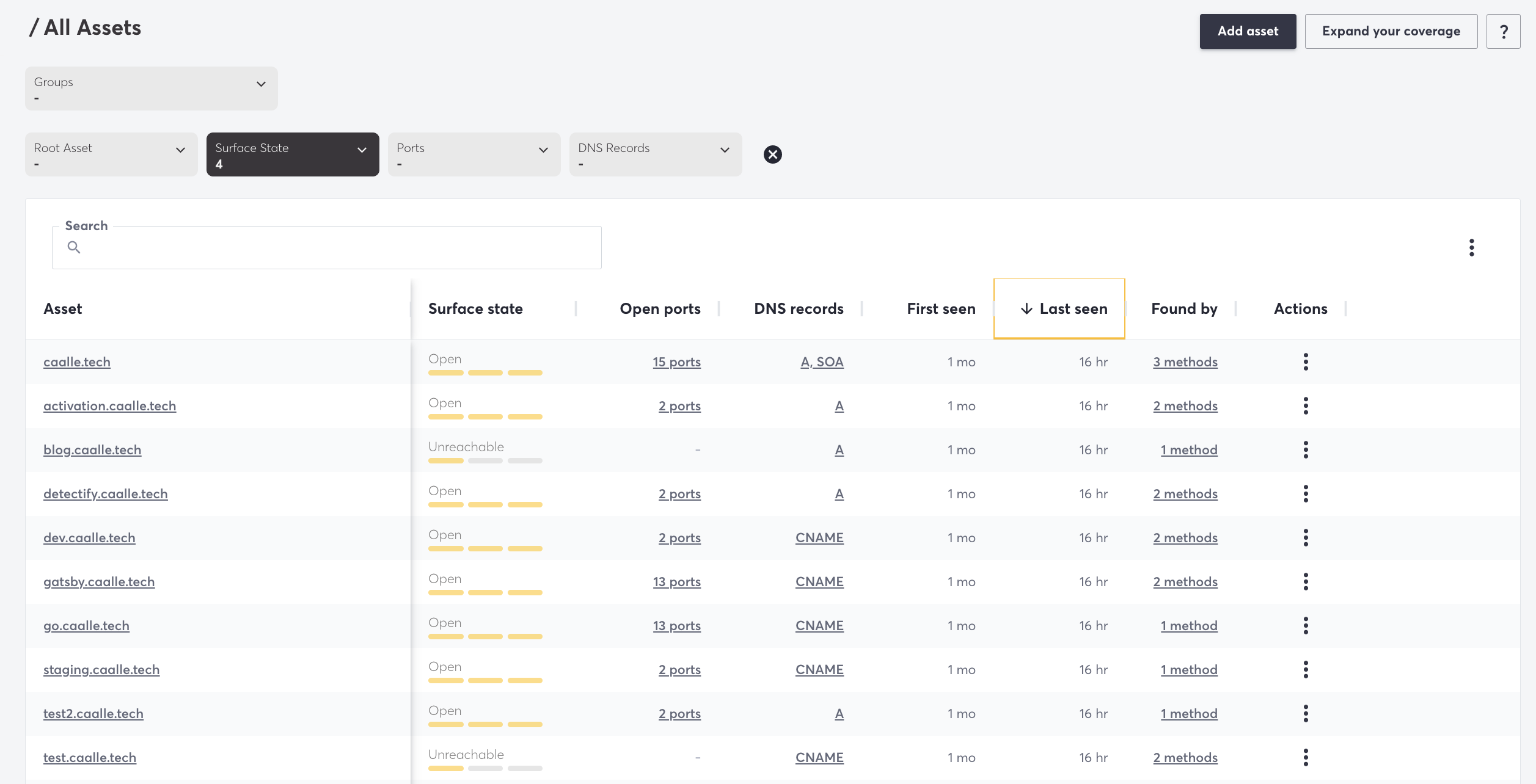Image resolution: width=1536 pixels, height=784 pixels.
Task: Click inside the Search input field
Action: (x=326, y=247)
